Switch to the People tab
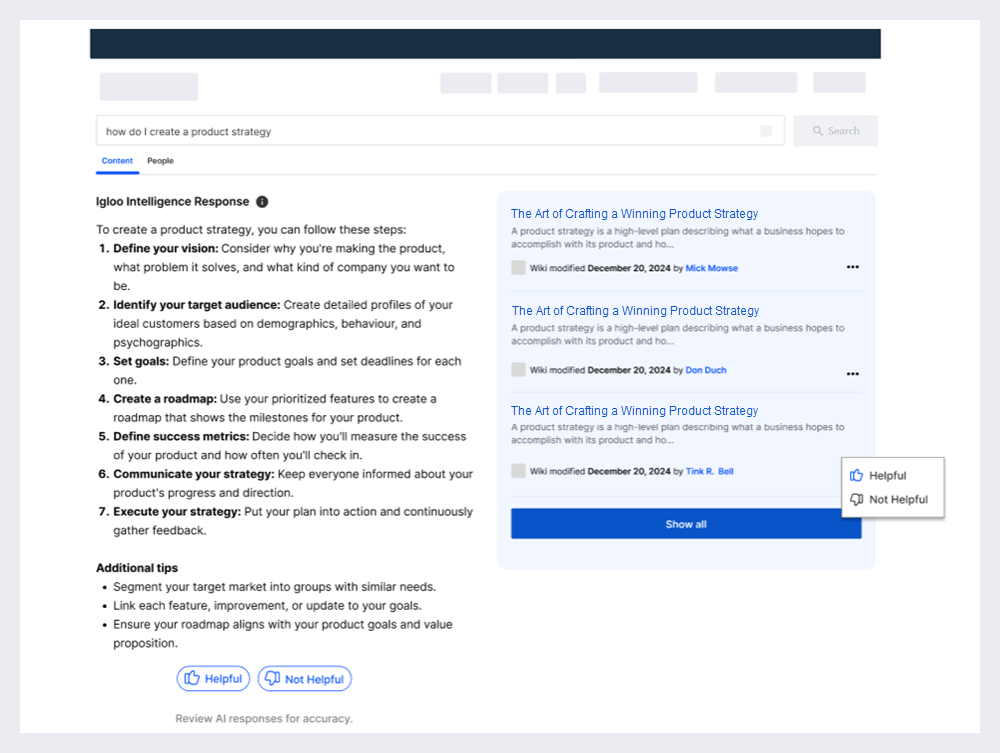 click(160, 161)
